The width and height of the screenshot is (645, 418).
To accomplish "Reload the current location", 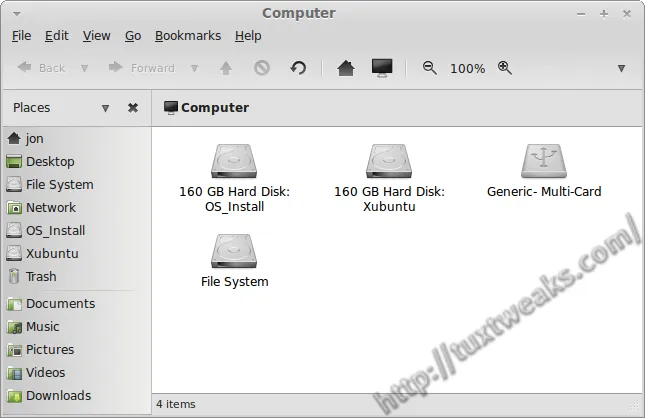I will pyautogui.click(x=298, y=68).
